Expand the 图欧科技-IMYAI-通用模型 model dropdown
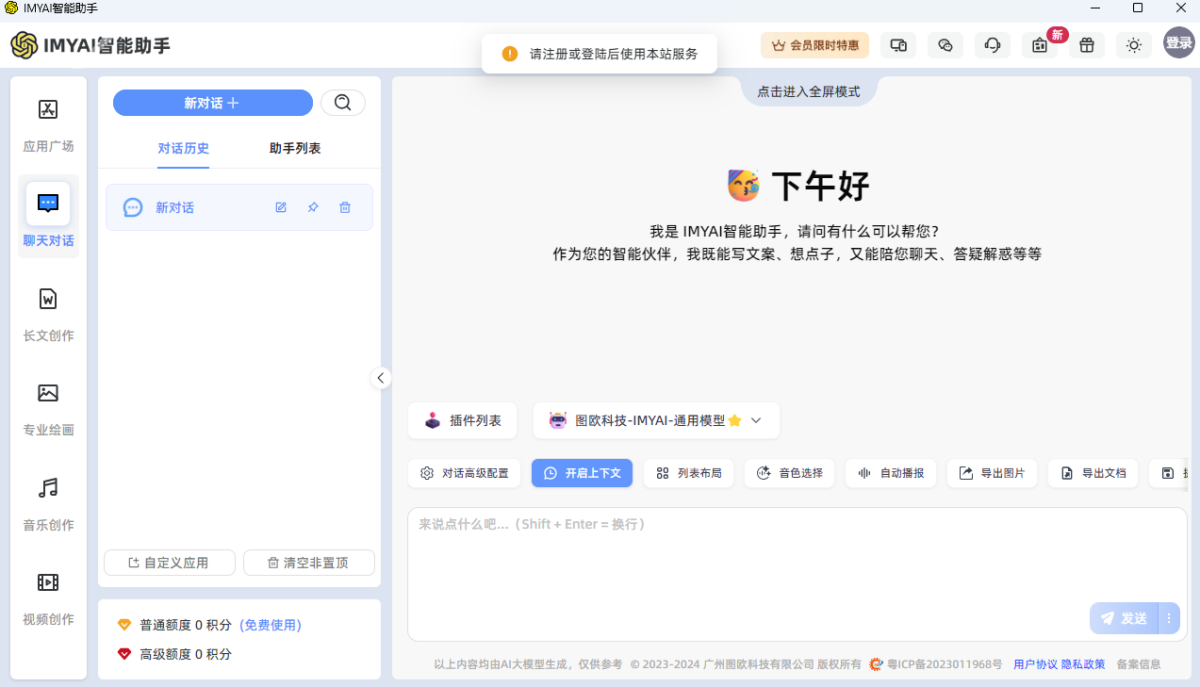 [x=656, y=421]
